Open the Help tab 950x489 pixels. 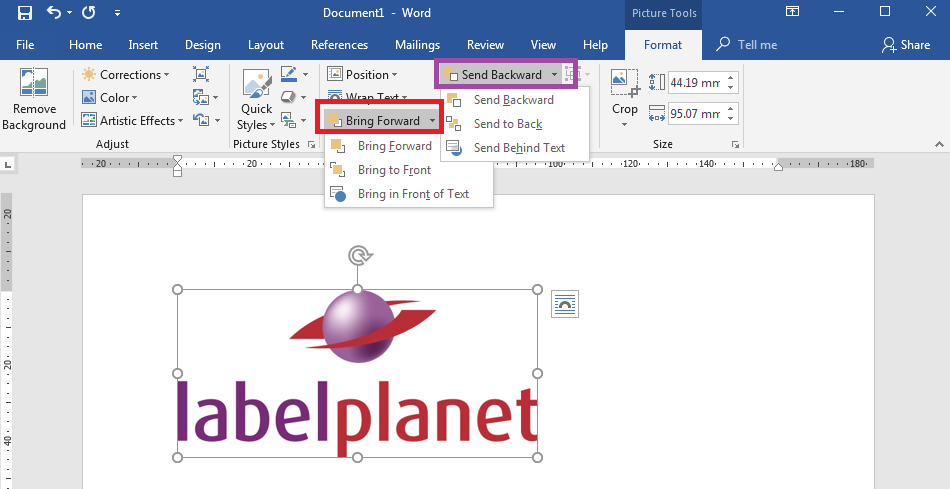pyautogui.click(x=596, y=45)
